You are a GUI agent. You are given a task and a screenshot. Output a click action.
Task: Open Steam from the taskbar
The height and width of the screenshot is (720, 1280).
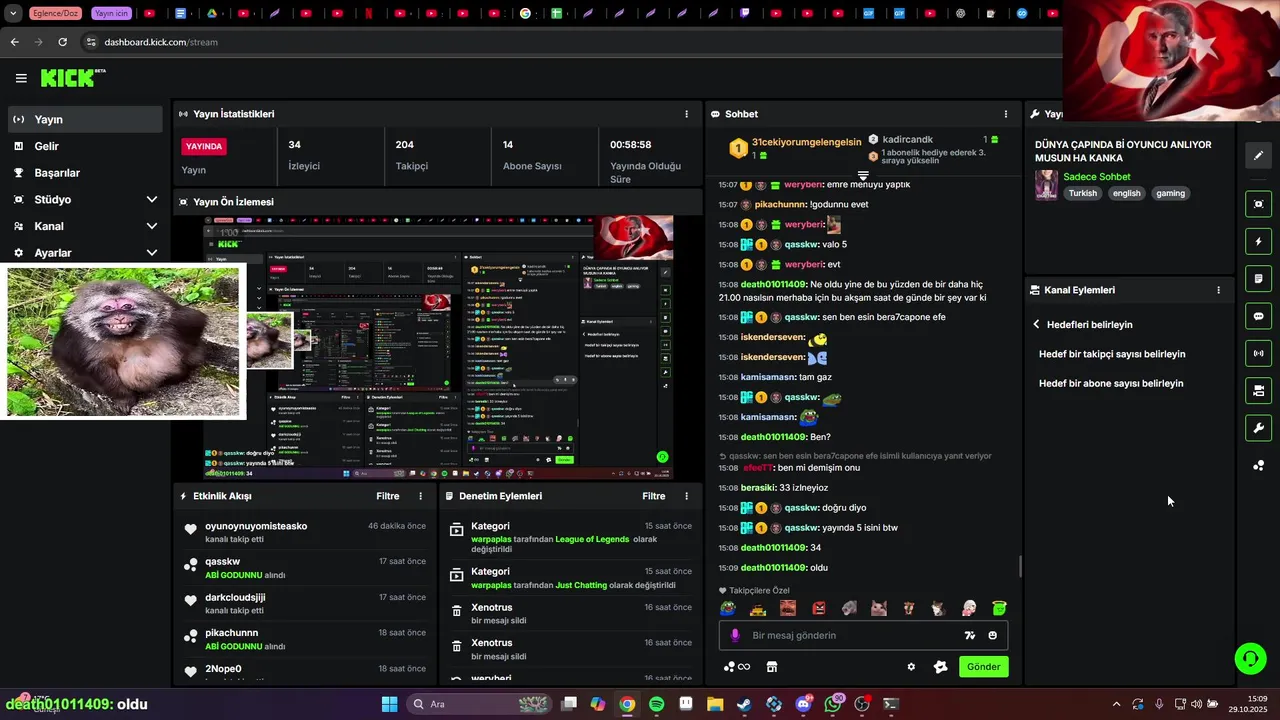[x=744, y=704]
